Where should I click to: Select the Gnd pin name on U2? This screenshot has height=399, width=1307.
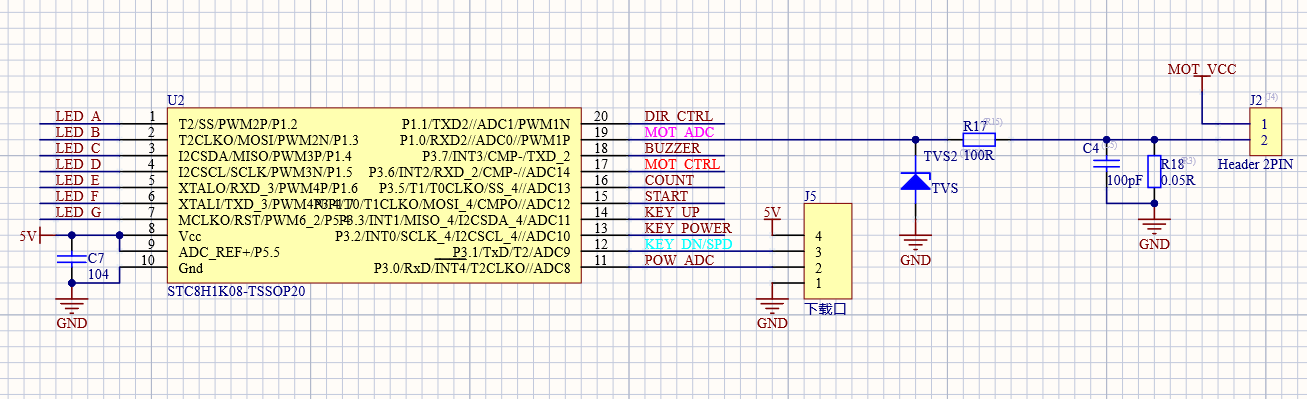[190, 269]
